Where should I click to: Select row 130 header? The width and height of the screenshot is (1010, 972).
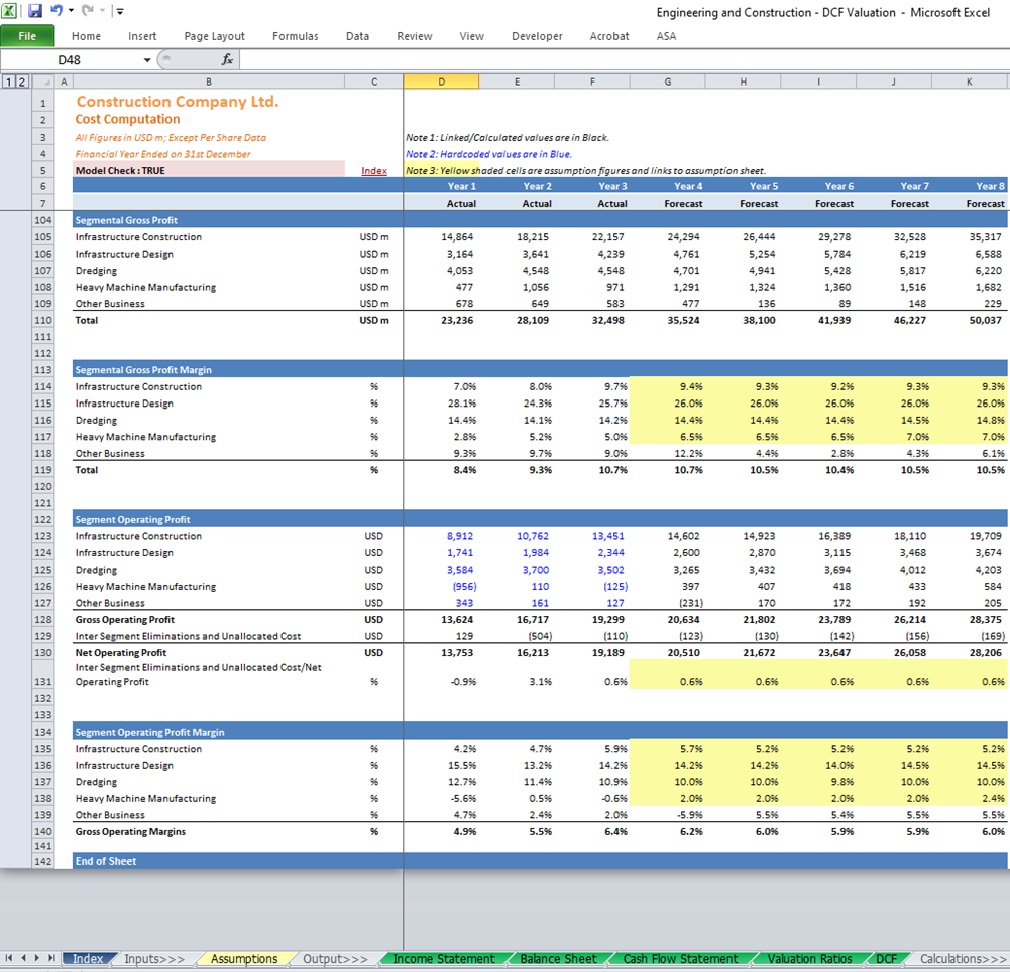point(43,653)
